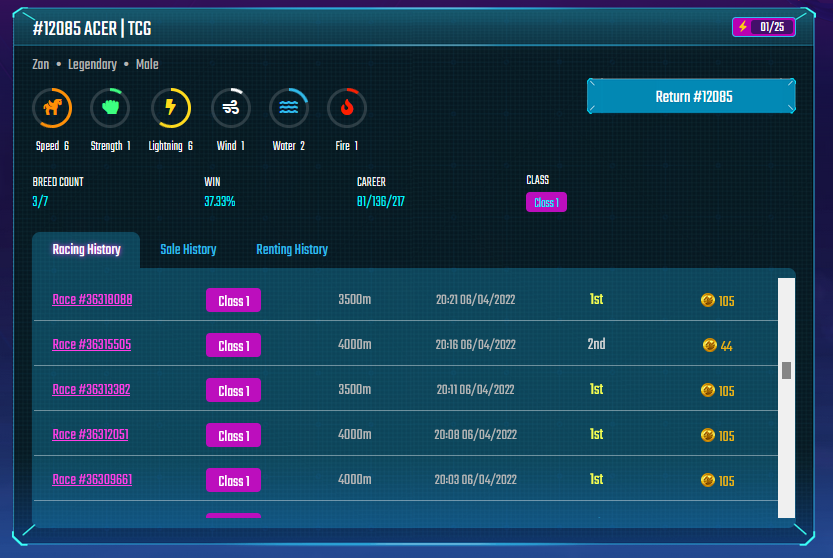This screenshot has height=558, width=833.
Task: Click the energy bolt icon beside 01/25
Action: [743, 27]
